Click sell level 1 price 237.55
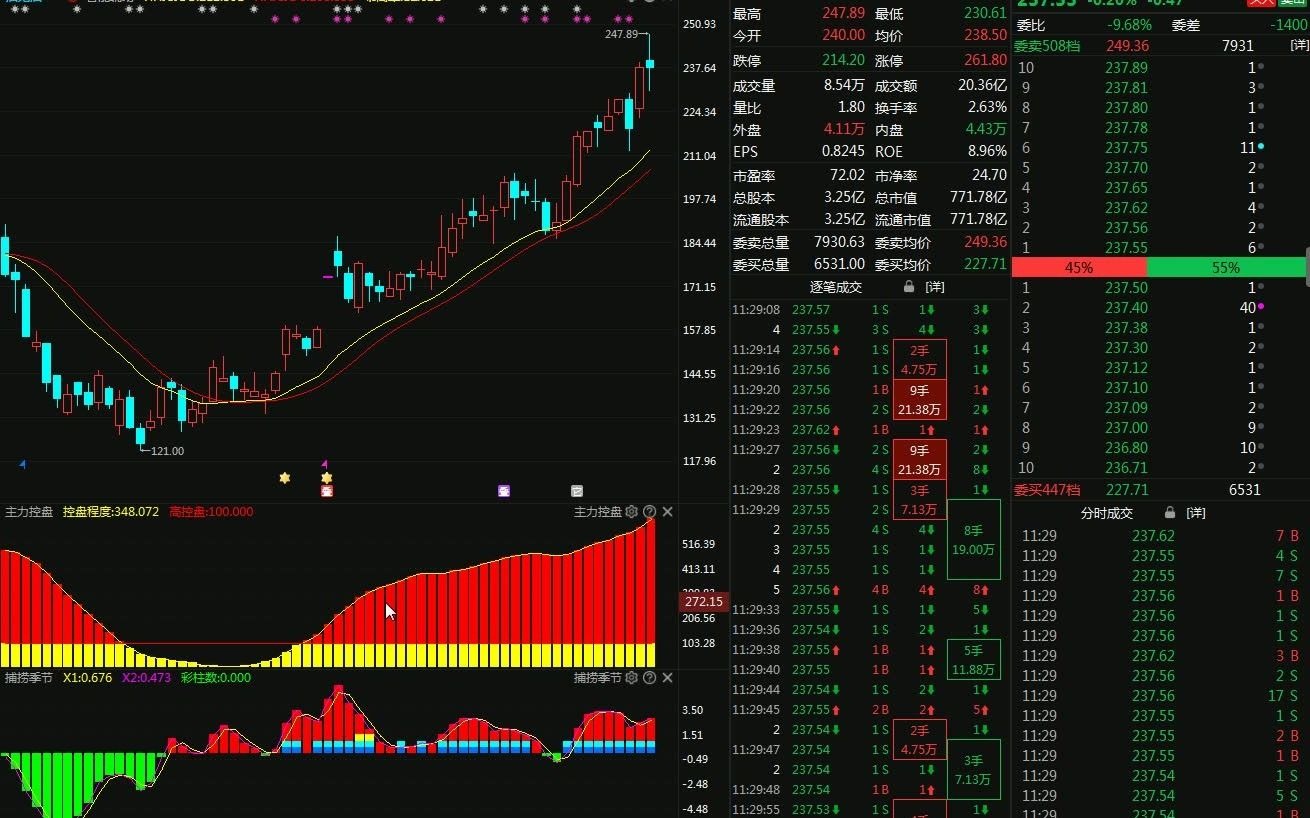This screenshot has width=1310, height=818. pyautogui.click(x=1126, y=248)
